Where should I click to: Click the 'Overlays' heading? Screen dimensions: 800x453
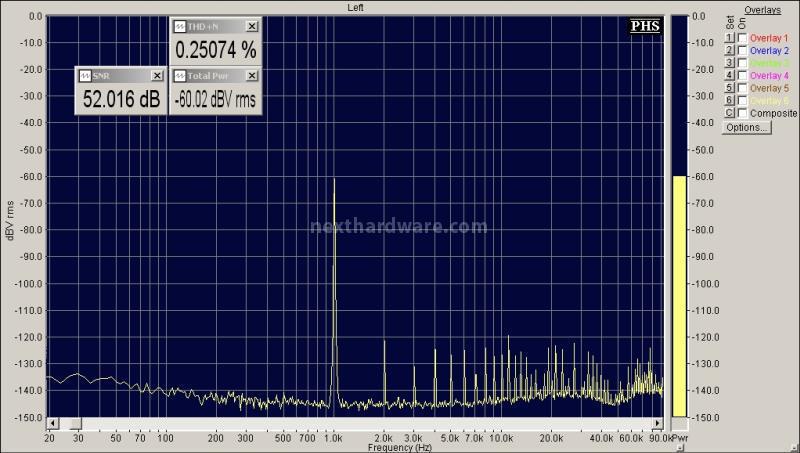click(762, 10)
